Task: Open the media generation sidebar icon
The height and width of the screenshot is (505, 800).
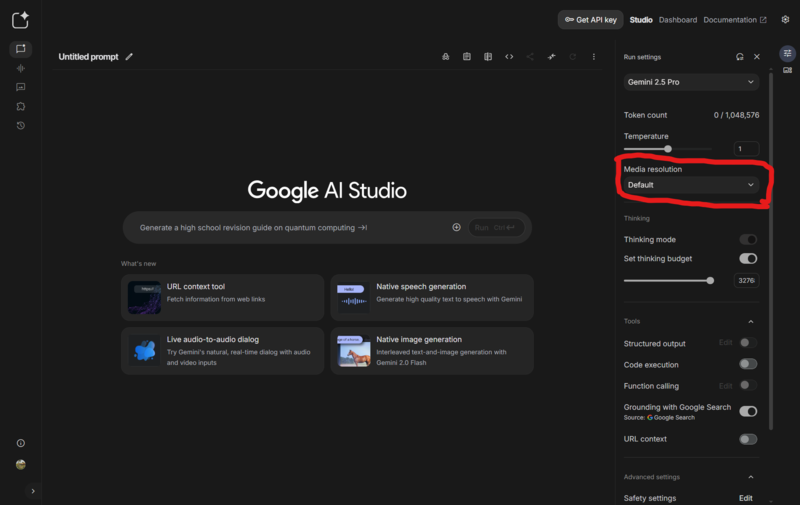Action: pyautogui.click(x=20, y=87)
